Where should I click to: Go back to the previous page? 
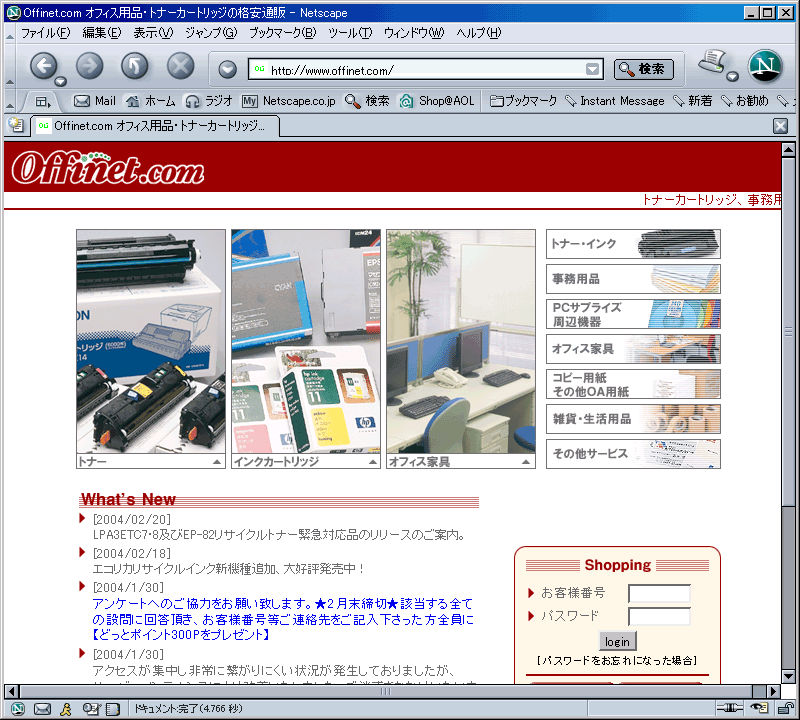(x=43, y=65)
